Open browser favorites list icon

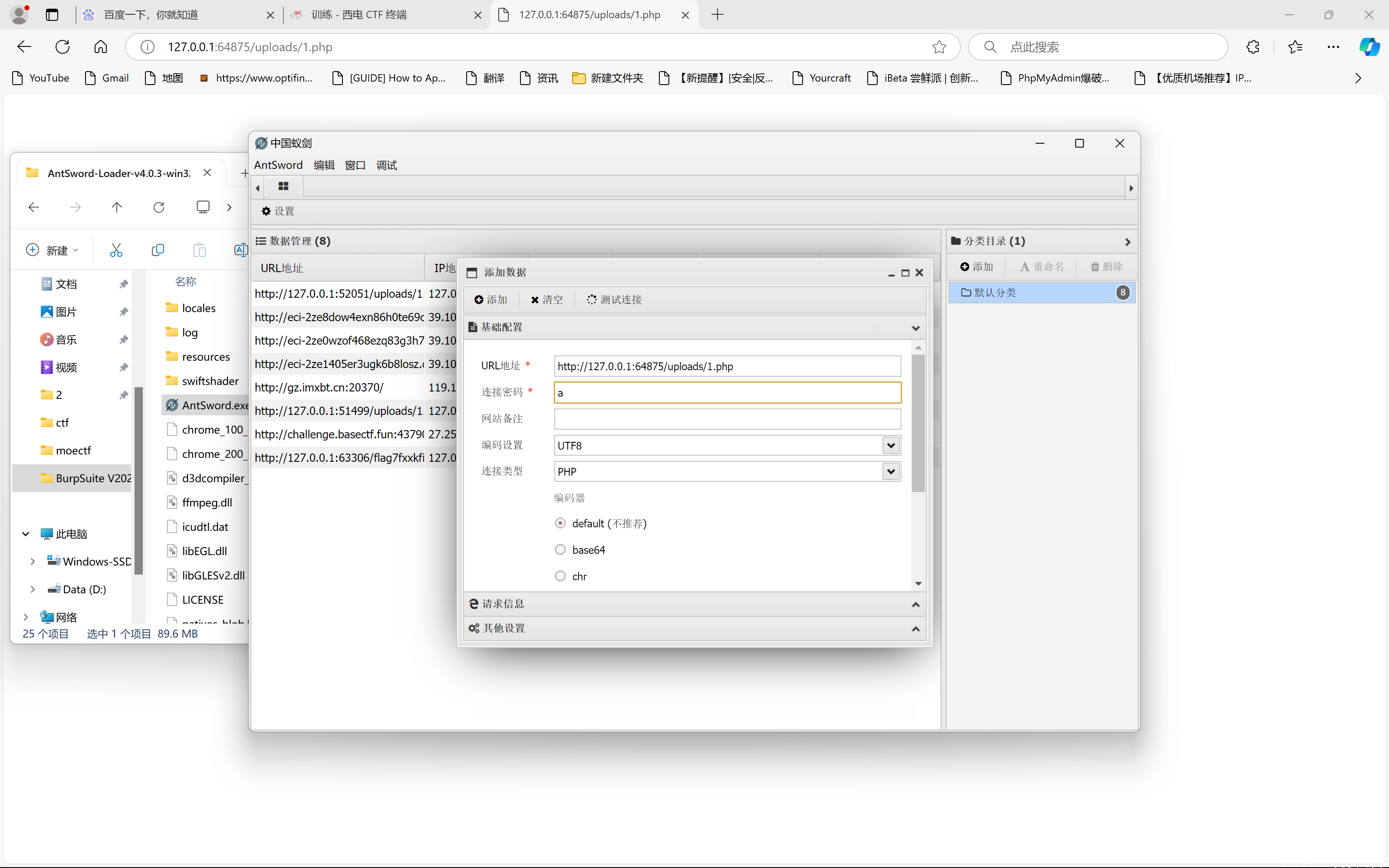pos(1295,47)
